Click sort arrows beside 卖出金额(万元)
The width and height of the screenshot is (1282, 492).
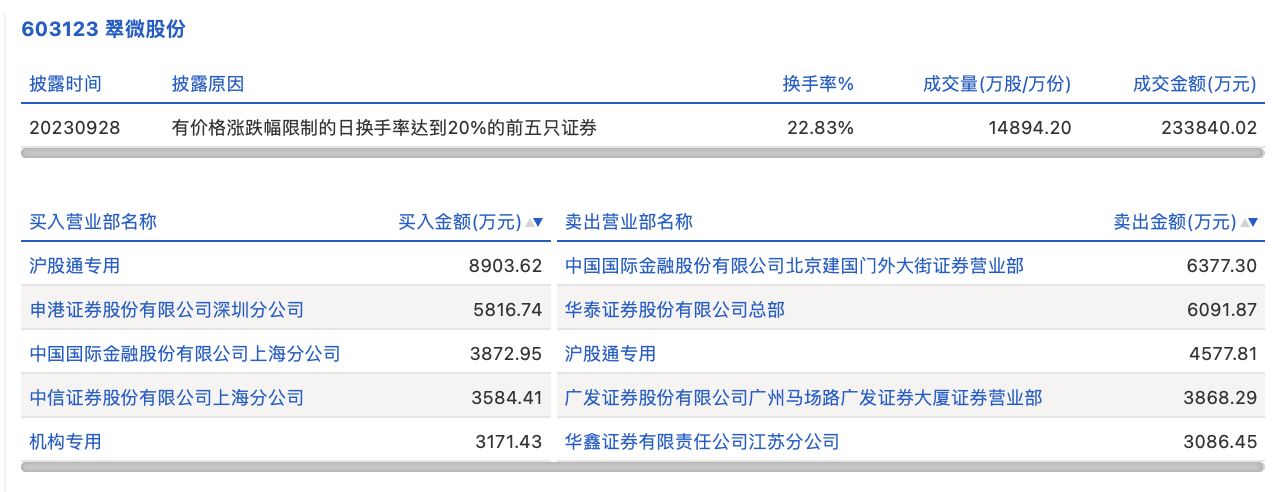[x=1249, y=222]
